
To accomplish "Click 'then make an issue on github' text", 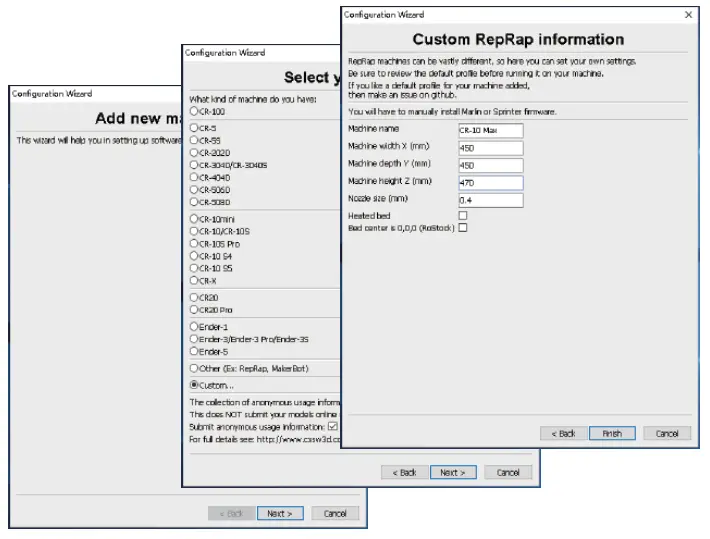I will 402,95.
